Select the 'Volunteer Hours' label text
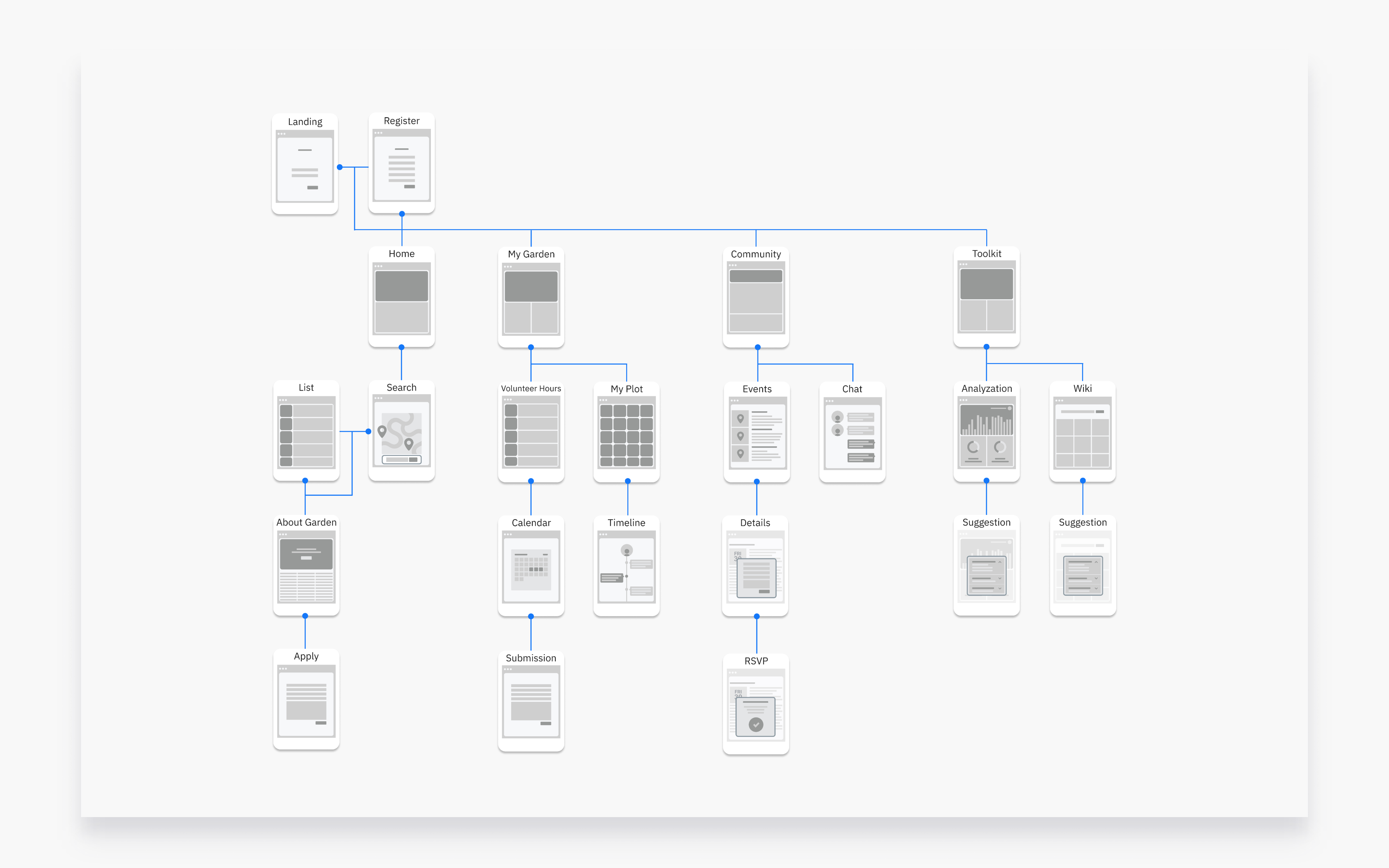 click(531, 389)
